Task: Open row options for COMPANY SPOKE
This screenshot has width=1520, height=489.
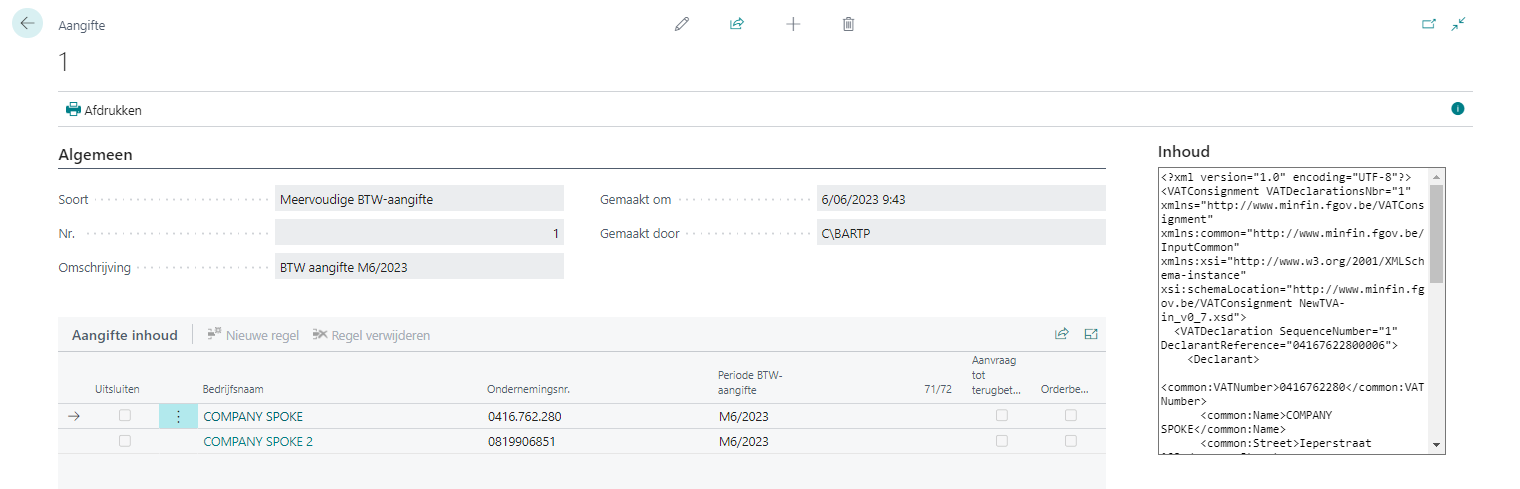Action: tap(178, 416)
